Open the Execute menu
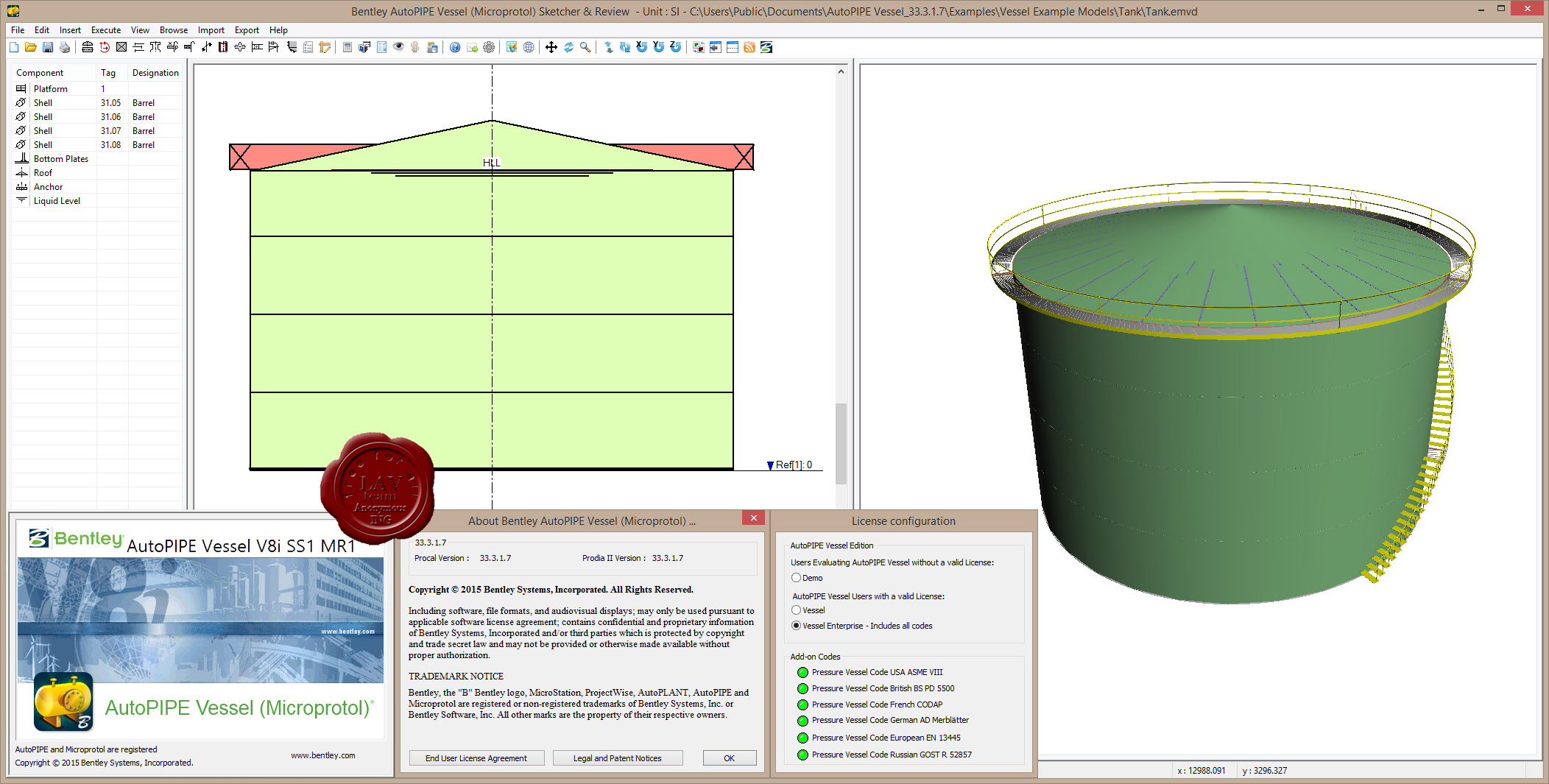The width and height of the screenshot is (1549, 784). (106, 30)
